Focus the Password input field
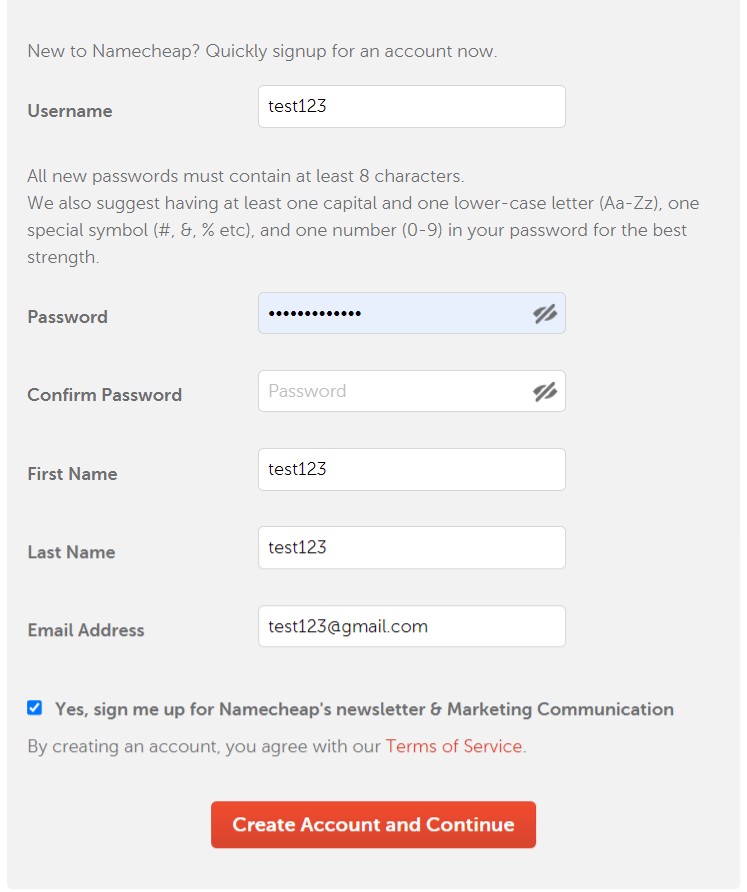This screenshot has width=747, height=892. [x=400, y=313]
